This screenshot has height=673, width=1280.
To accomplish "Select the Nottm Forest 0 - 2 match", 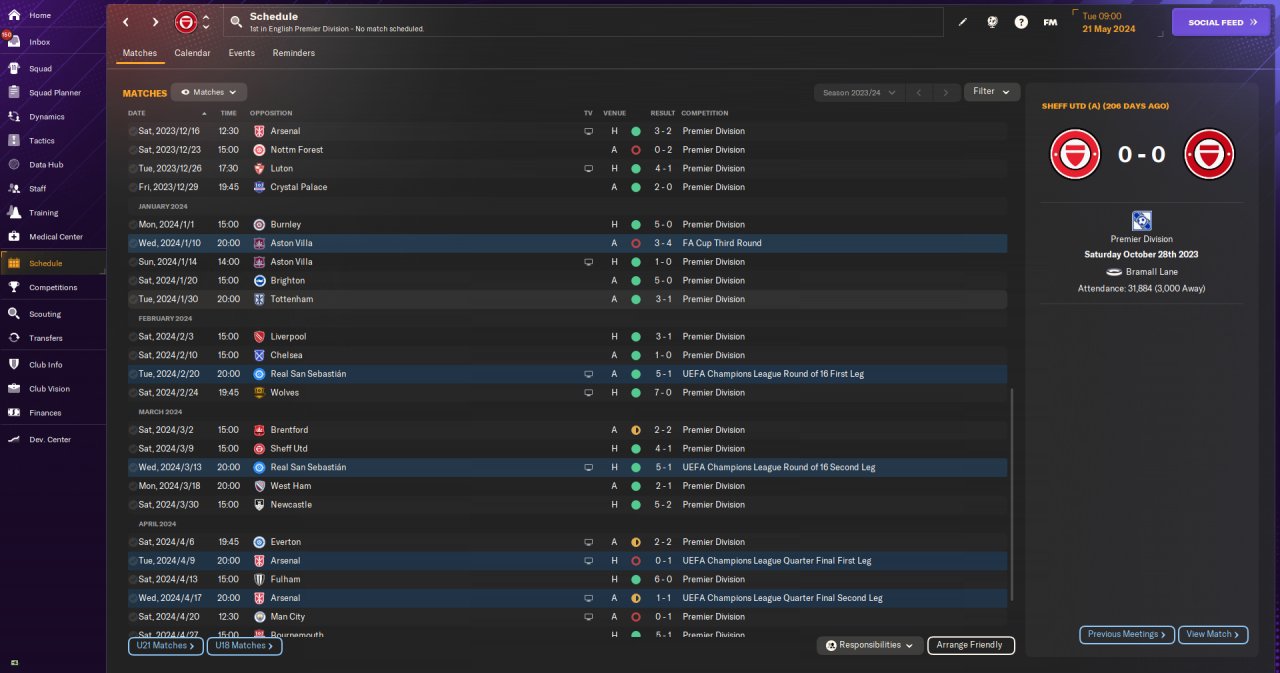I will [x=567, y=150].
